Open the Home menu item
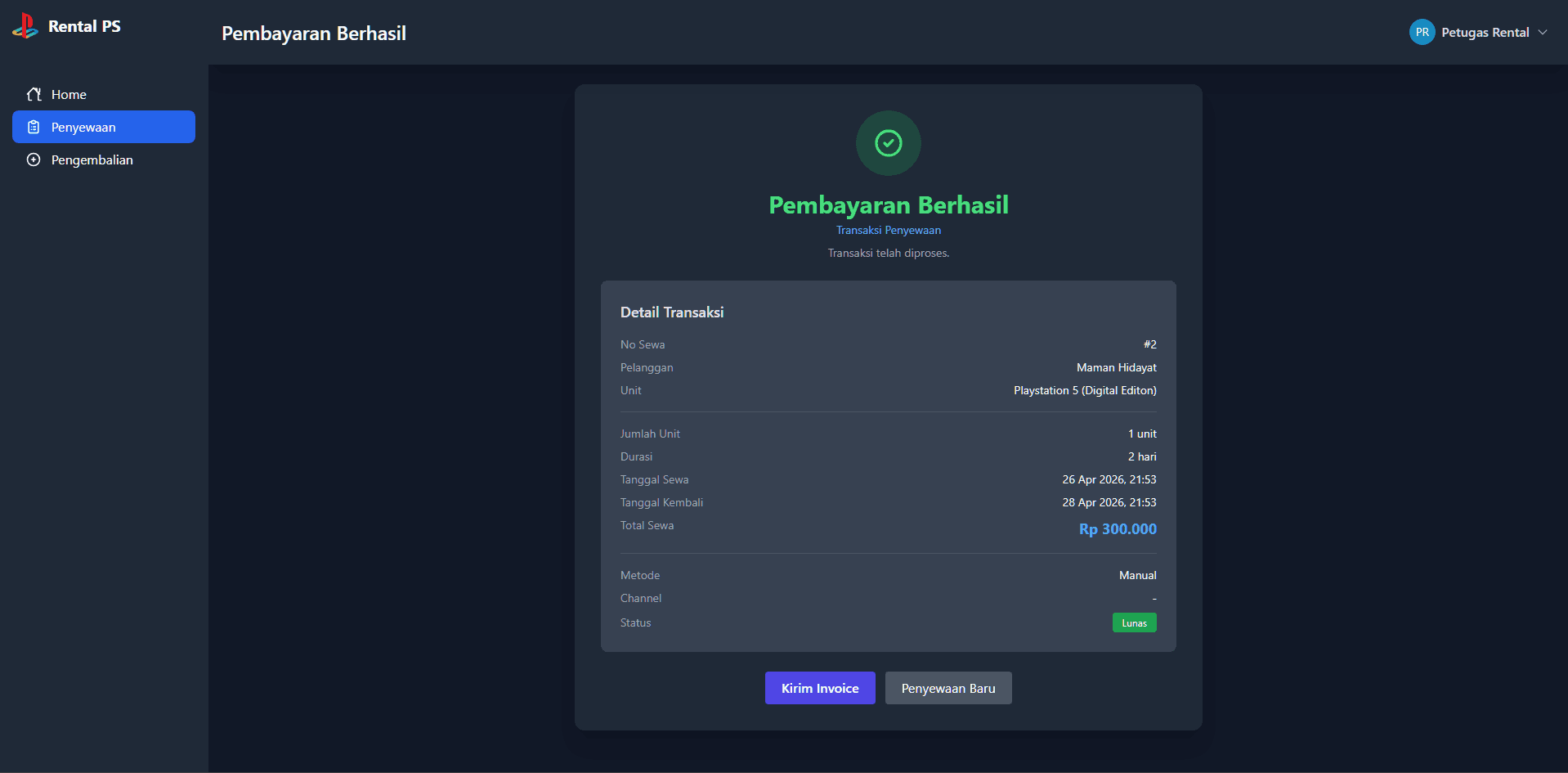The height and width of the screenshot is (773, 1568). click(x=104, y=94)
